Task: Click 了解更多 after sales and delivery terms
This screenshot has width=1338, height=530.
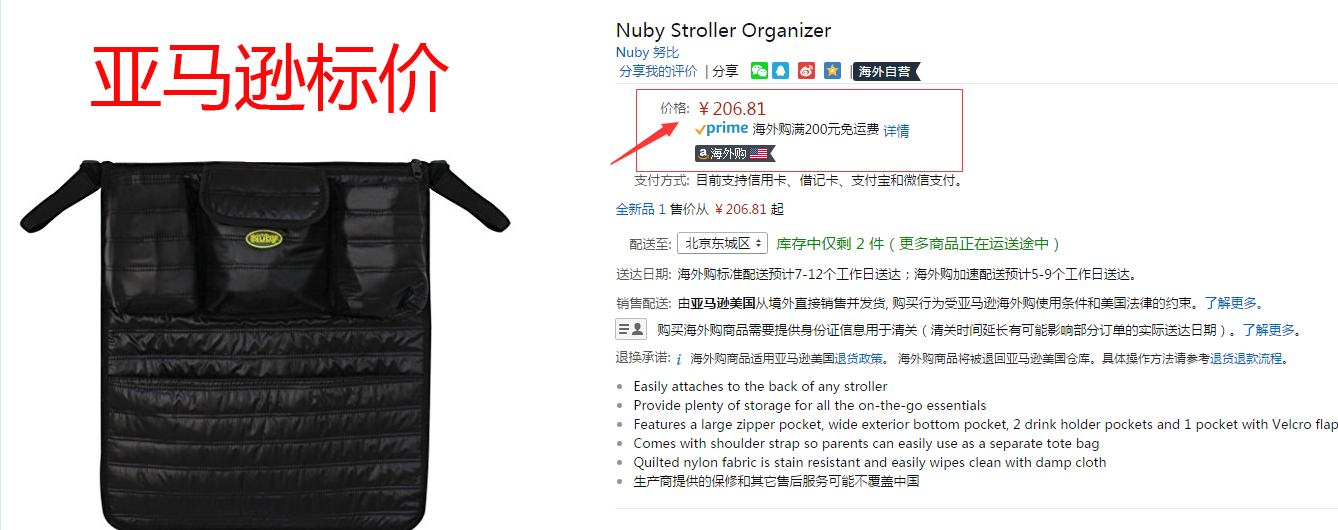Action: (1231, 303)
